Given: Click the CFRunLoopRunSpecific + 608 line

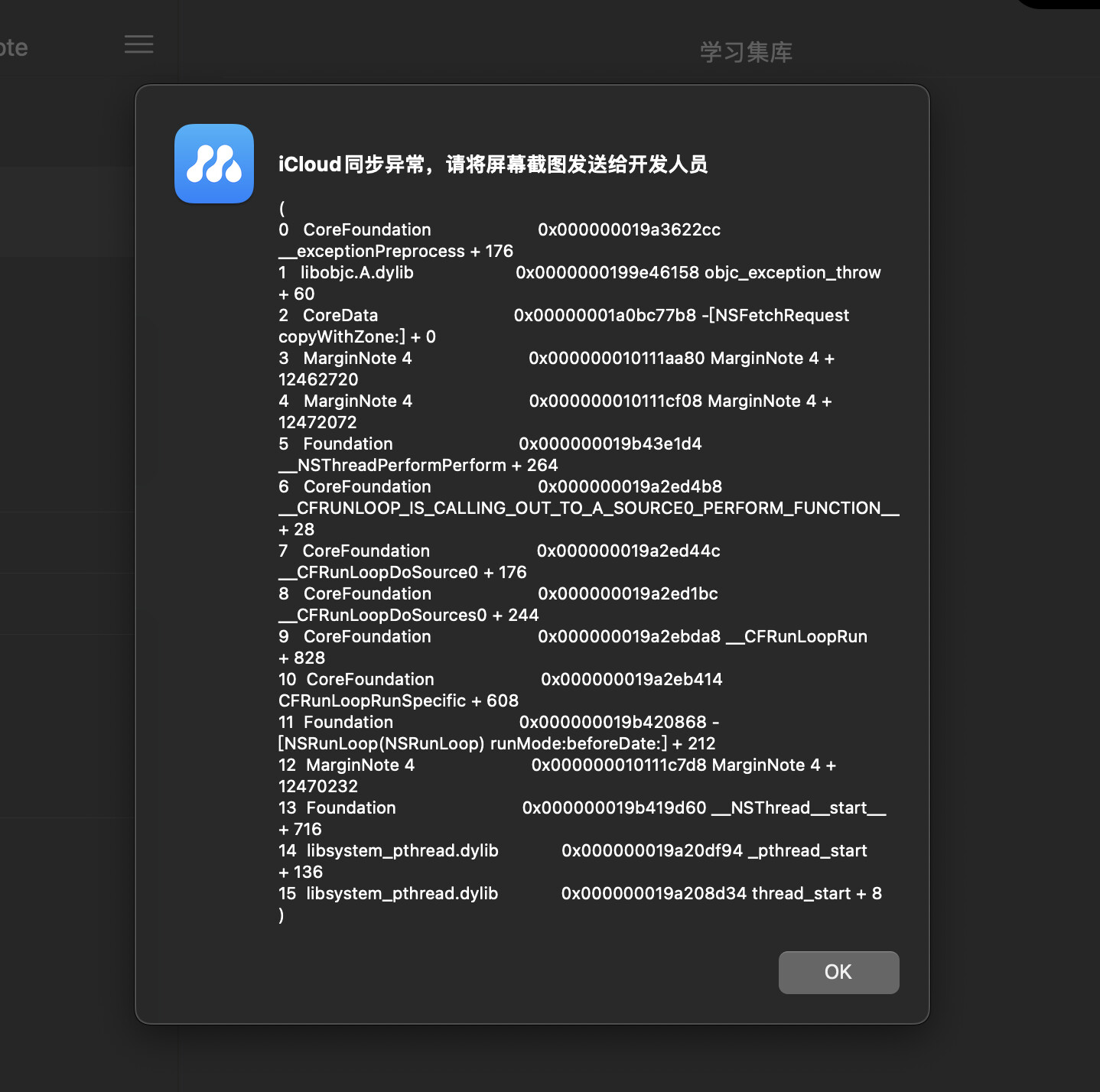Looking at the screenshot, I should [x=398, y=700].
